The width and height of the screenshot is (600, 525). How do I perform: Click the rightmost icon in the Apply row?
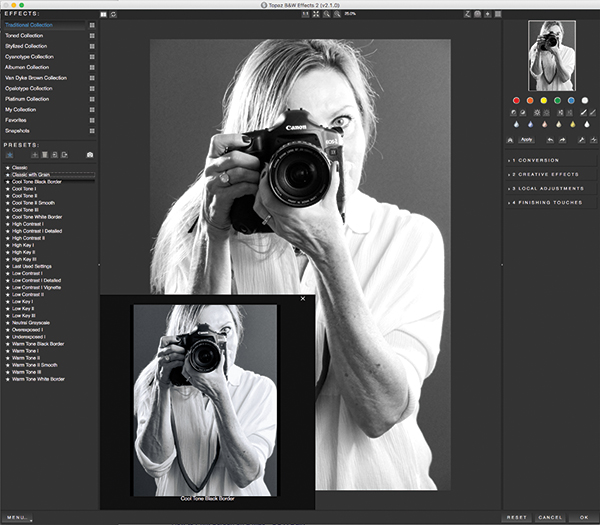[x=593, y=140]
